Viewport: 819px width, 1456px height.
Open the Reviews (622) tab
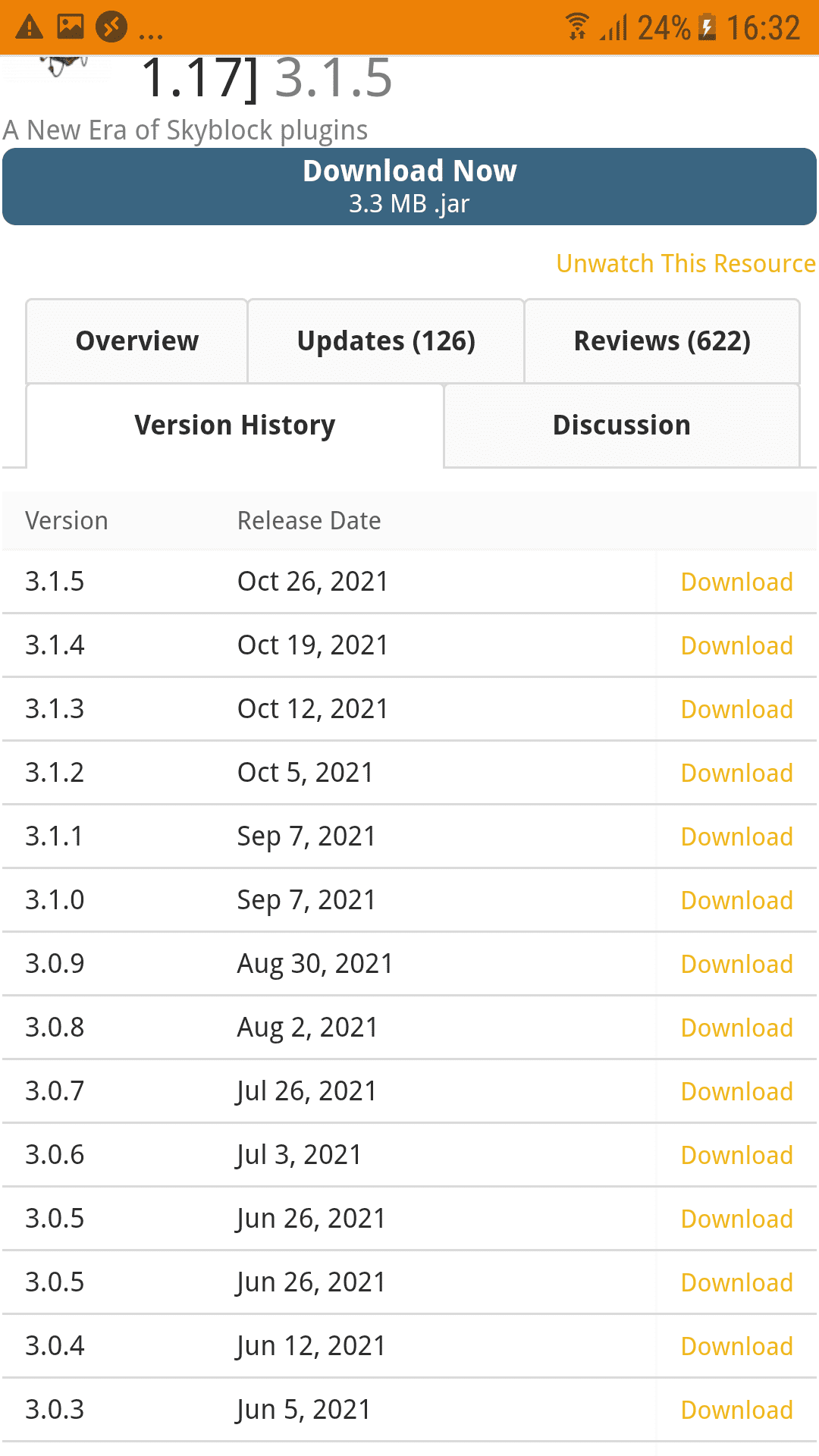[662, 341]
